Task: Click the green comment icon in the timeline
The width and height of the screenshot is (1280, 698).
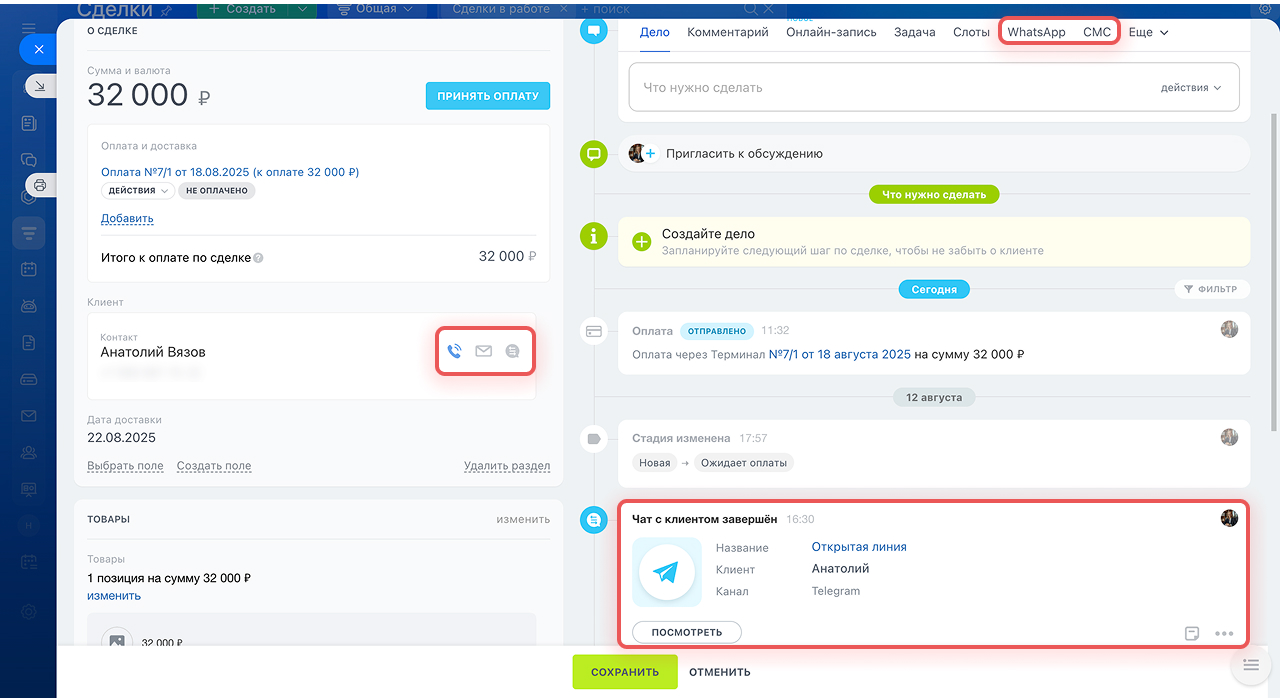Action: 594,154
